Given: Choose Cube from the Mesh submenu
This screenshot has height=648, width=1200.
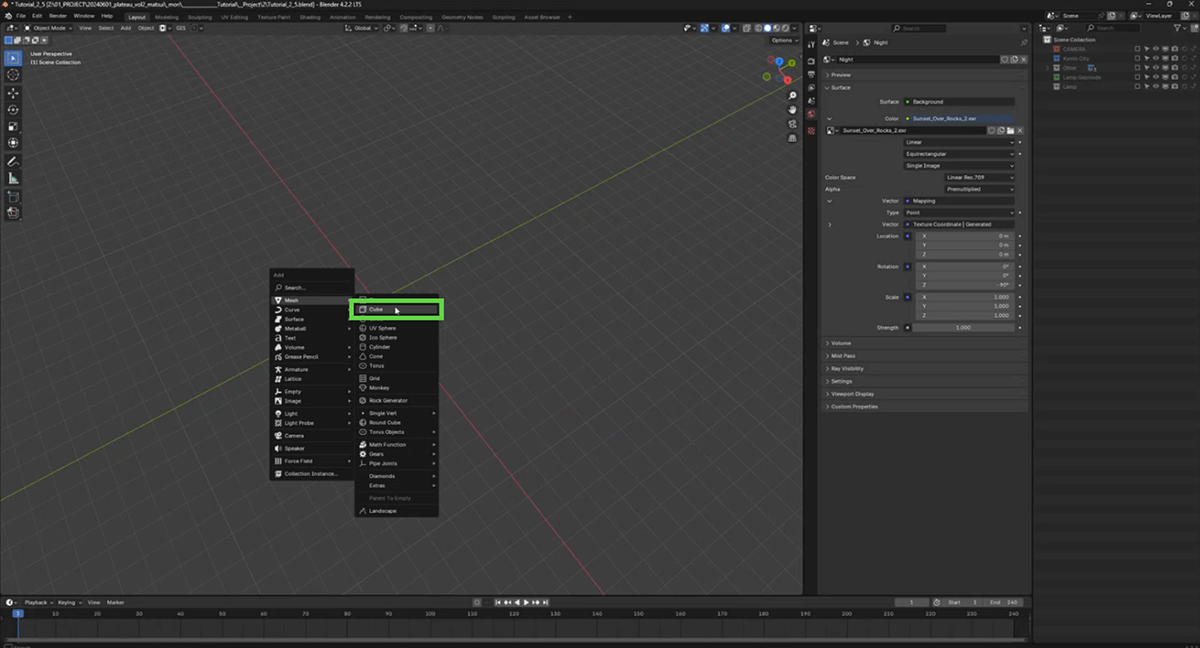Looking at the screenshot, I should click(x=396, y=309).
